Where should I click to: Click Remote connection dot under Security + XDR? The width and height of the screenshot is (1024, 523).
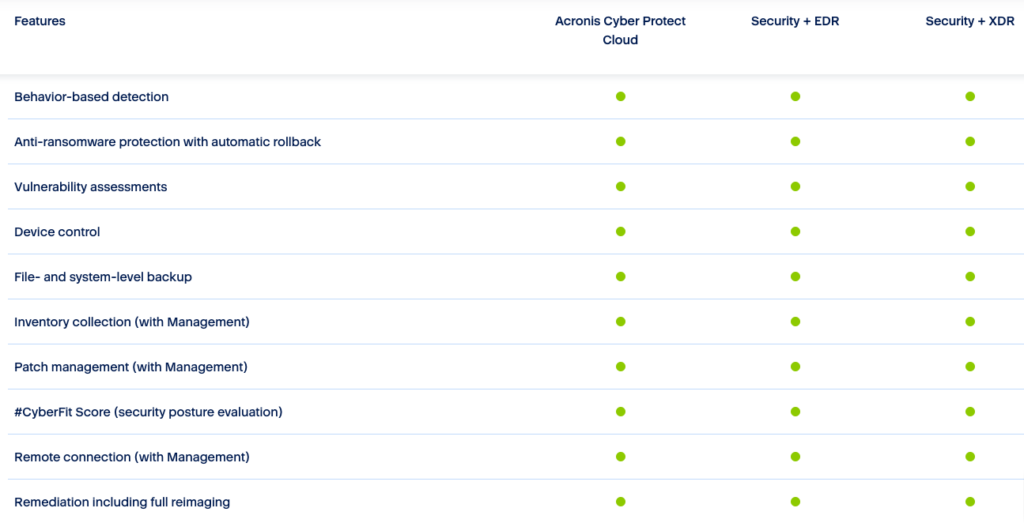point(970,457)
